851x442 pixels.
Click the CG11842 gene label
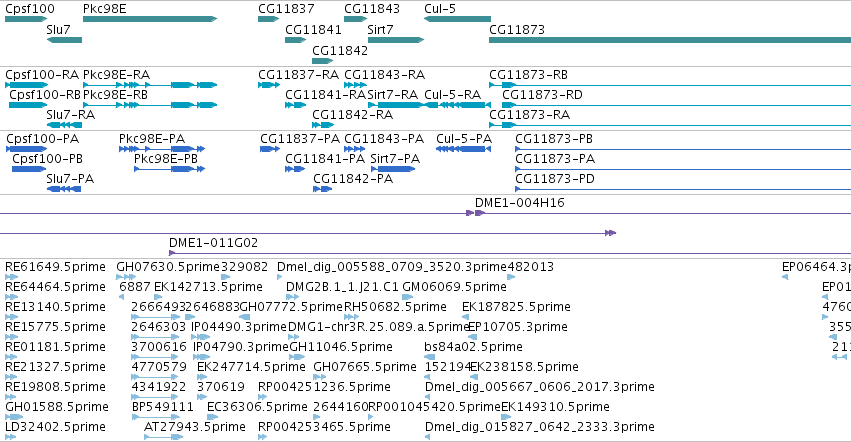coord(340,50)
